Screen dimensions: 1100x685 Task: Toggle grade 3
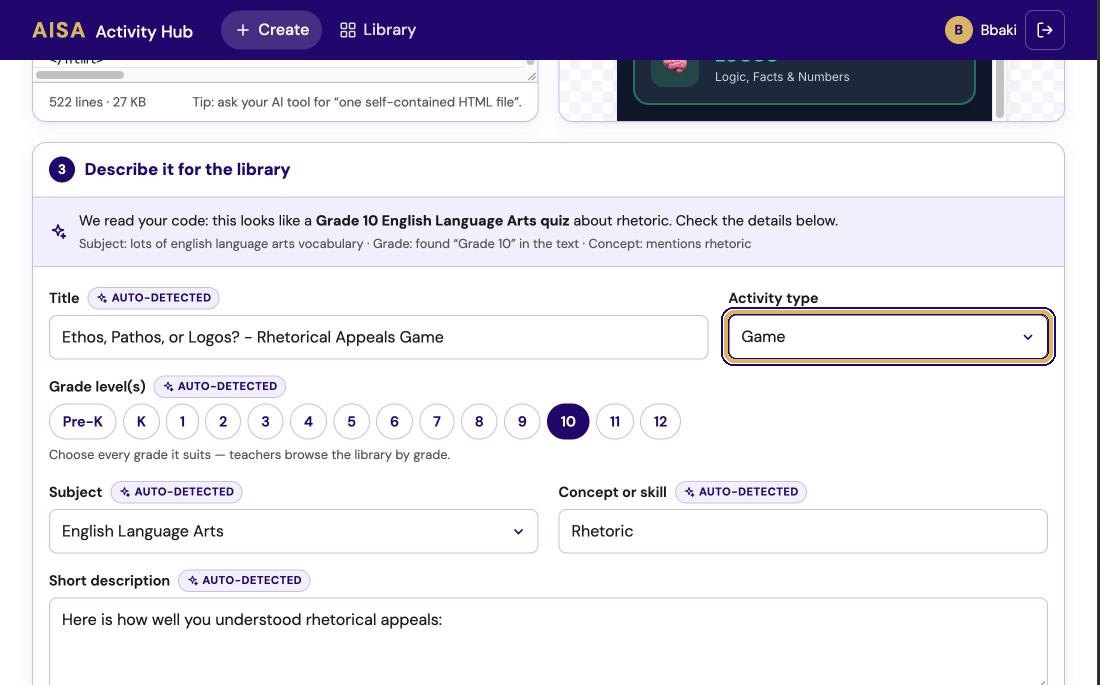coord(265,422)
